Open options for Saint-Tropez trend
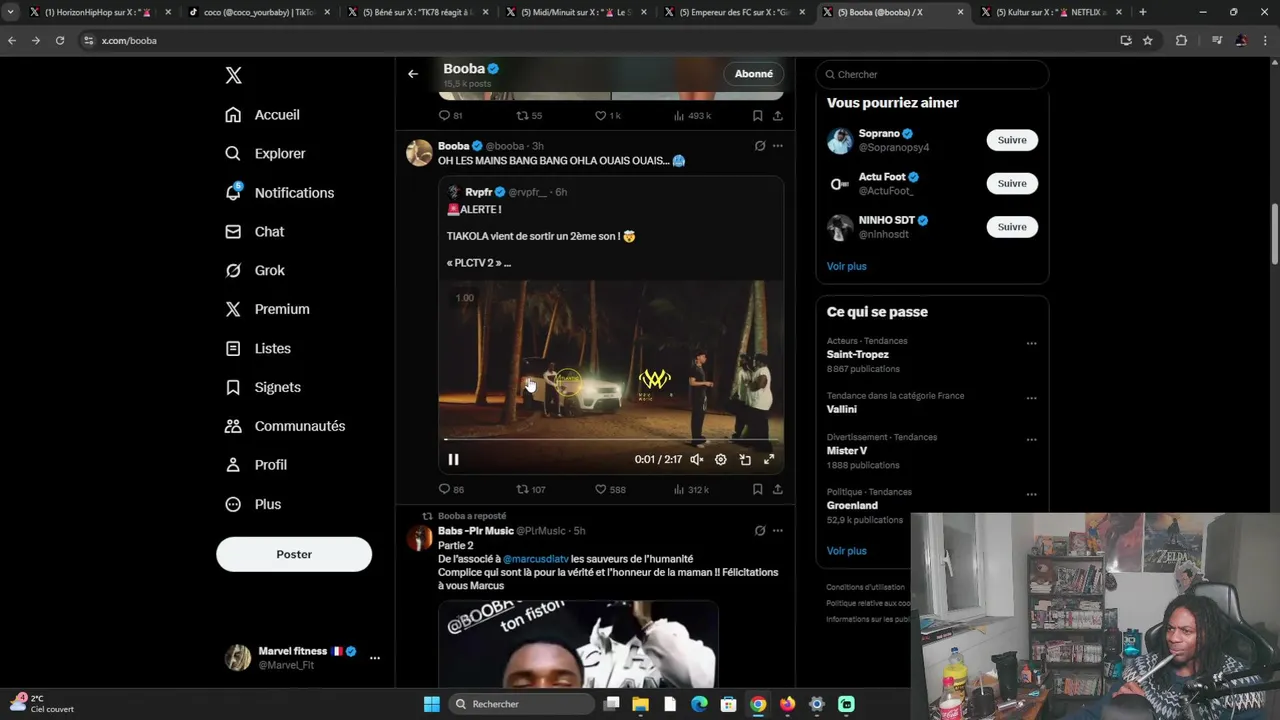The width and height of the screenshot is (1280, 720). click(1031, 344)
